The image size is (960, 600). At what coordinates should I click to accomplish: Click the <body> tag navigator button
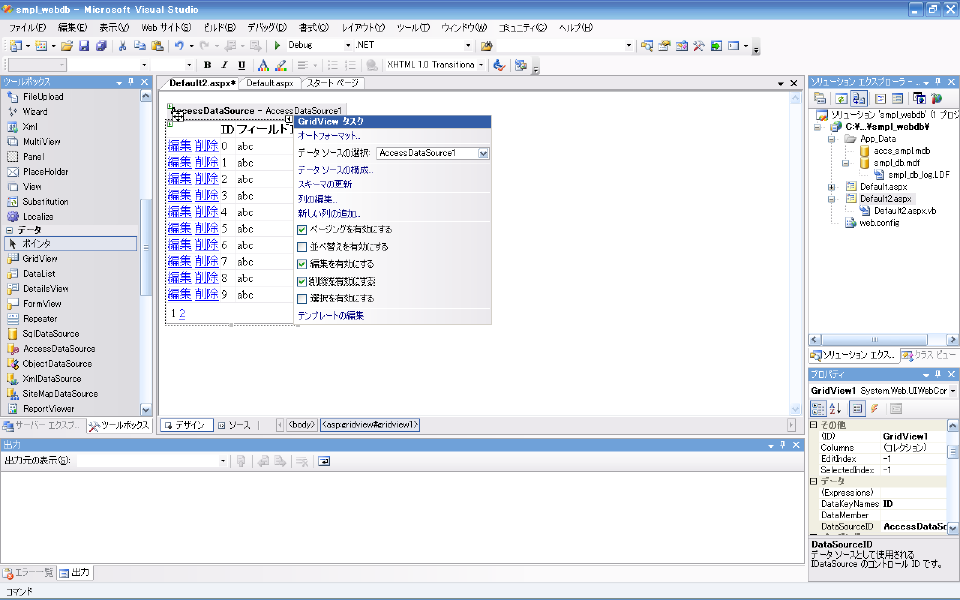302,425
